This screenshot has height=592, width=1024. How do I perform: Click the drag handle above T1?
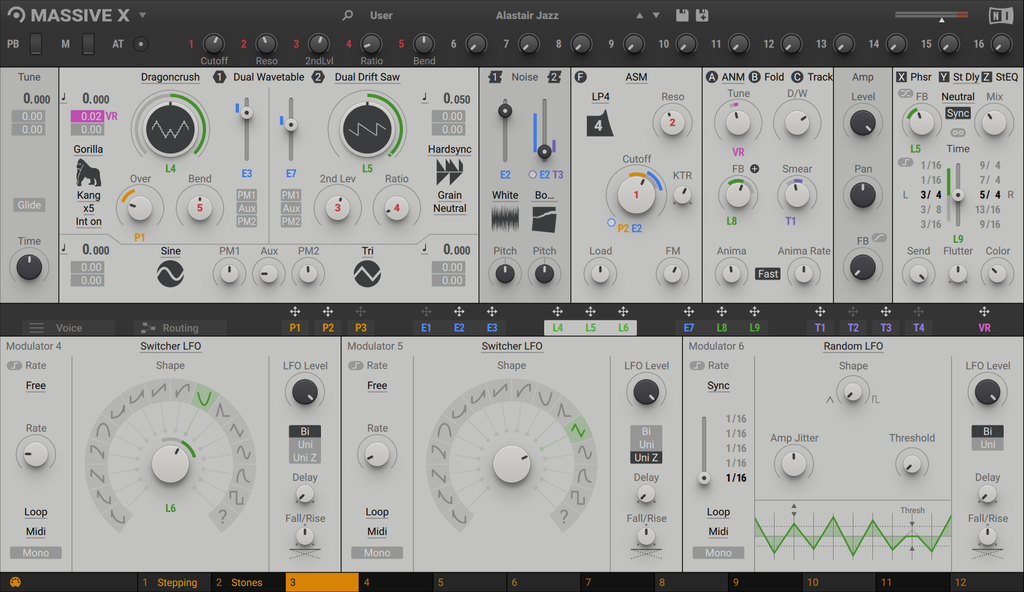click(x=820, y=312)
